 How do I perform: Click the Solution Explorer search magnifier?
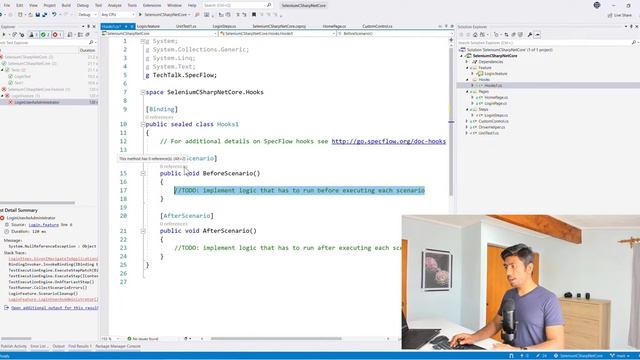633,42
